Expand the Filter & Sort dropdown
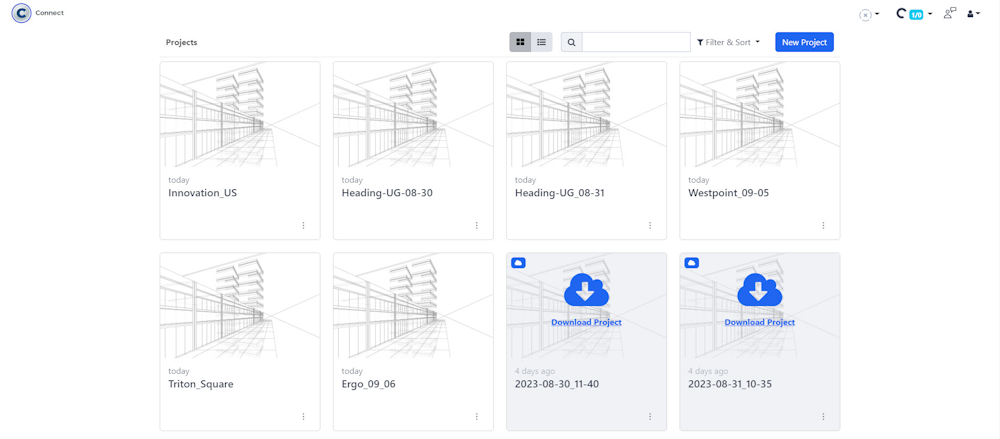 click(728, 42)
